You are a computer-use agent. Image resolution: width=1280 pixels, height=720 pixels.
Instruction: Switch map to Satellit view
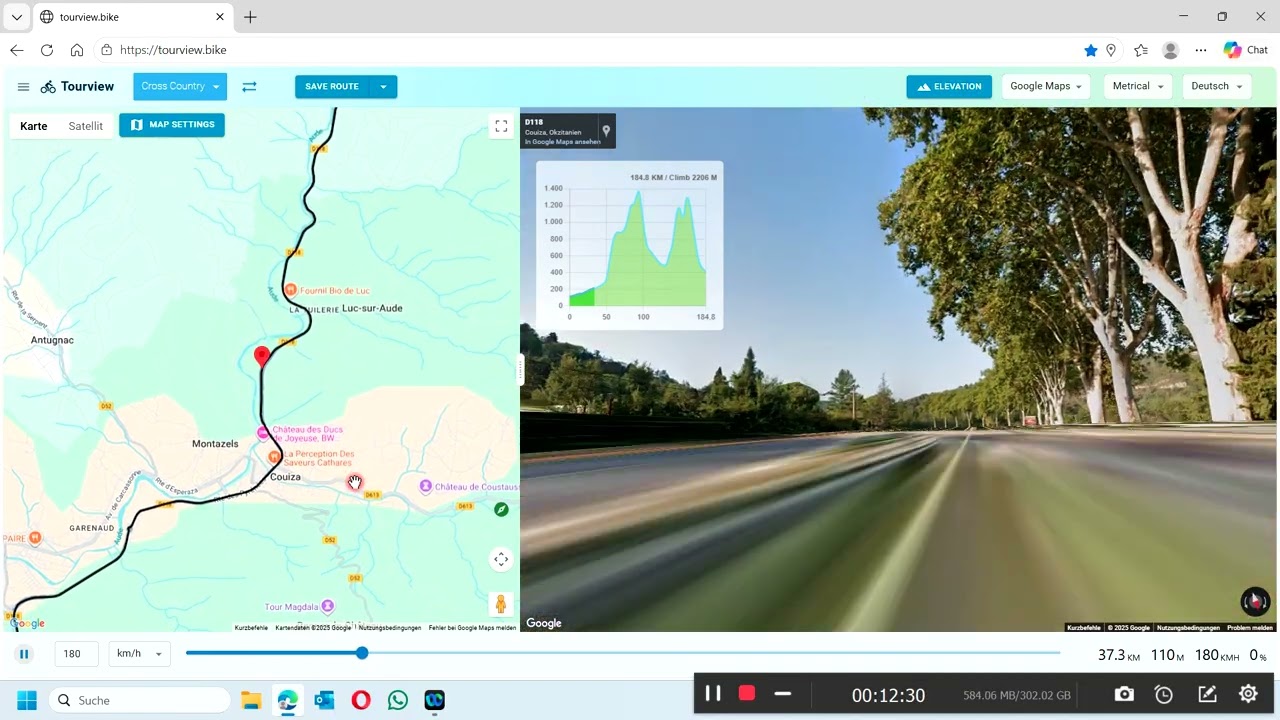click(85, 126)
